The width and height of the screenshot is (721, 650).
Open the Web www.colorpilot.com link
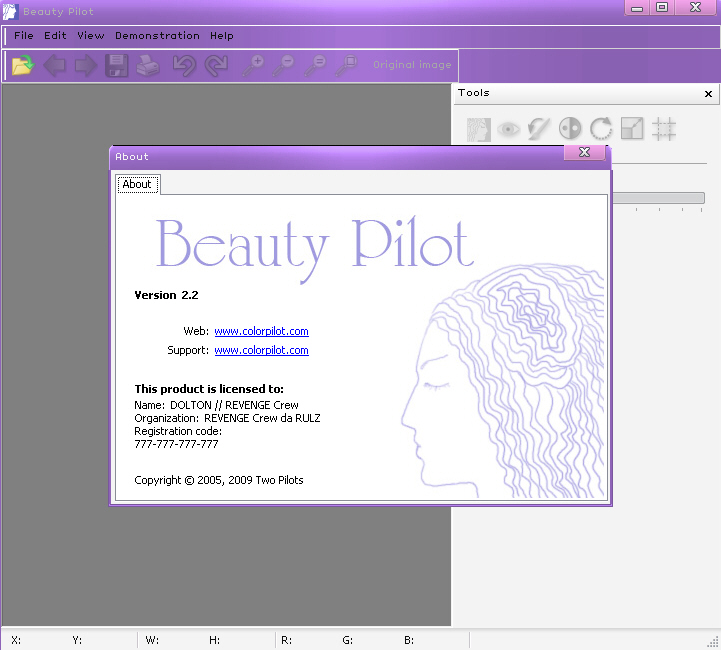click(262, 331)
